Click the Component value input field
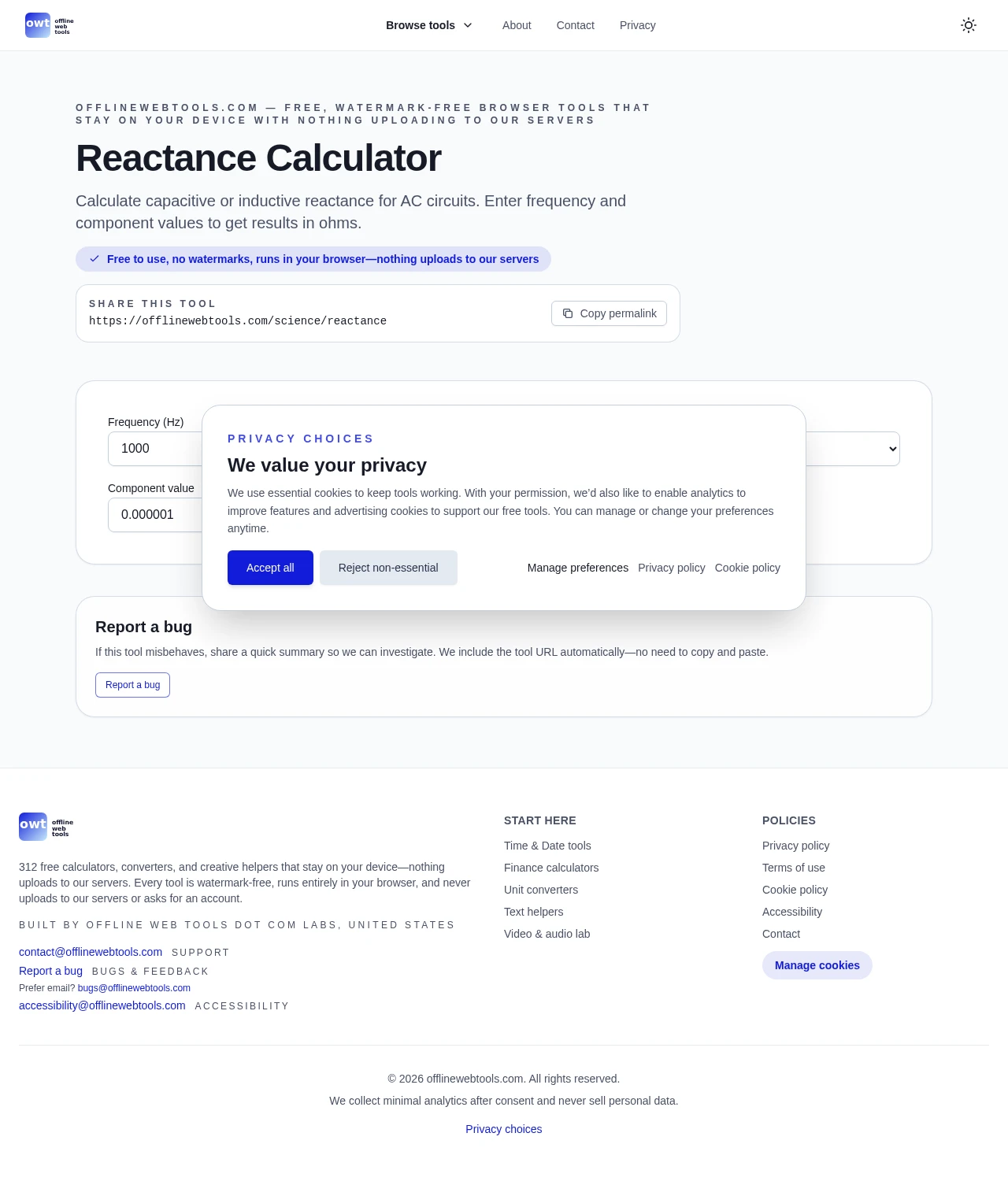1008x1181 pixels. tap(155, 515)
